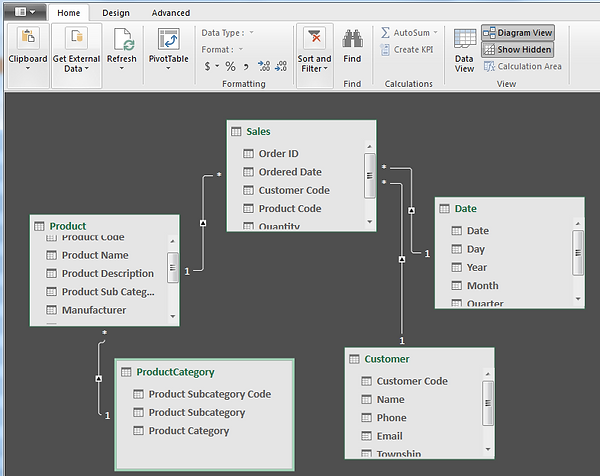Select relationship arrow between Product and ProductCategory

click(99, 378)
